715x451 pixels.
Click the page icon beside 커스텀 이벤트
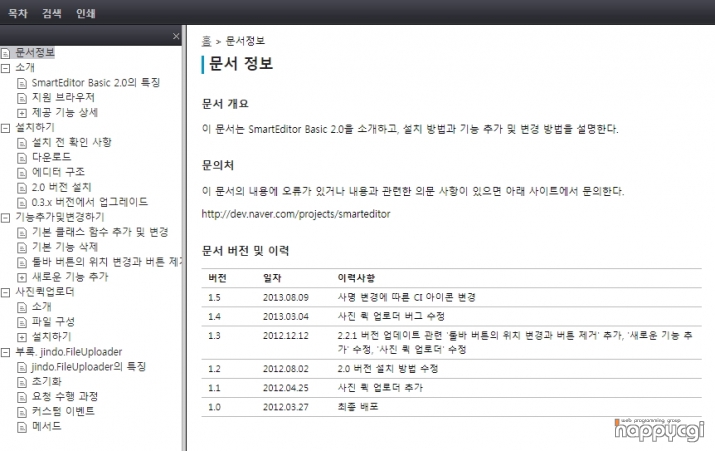(22, 413)
